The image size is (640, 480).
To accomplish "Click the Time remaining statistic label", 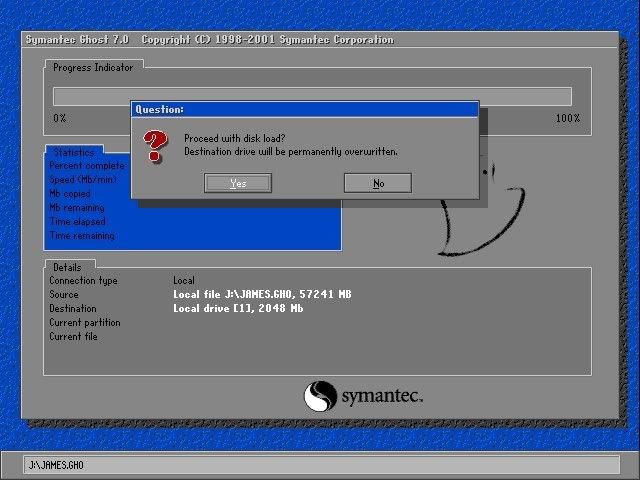I will tap(82, 236).
